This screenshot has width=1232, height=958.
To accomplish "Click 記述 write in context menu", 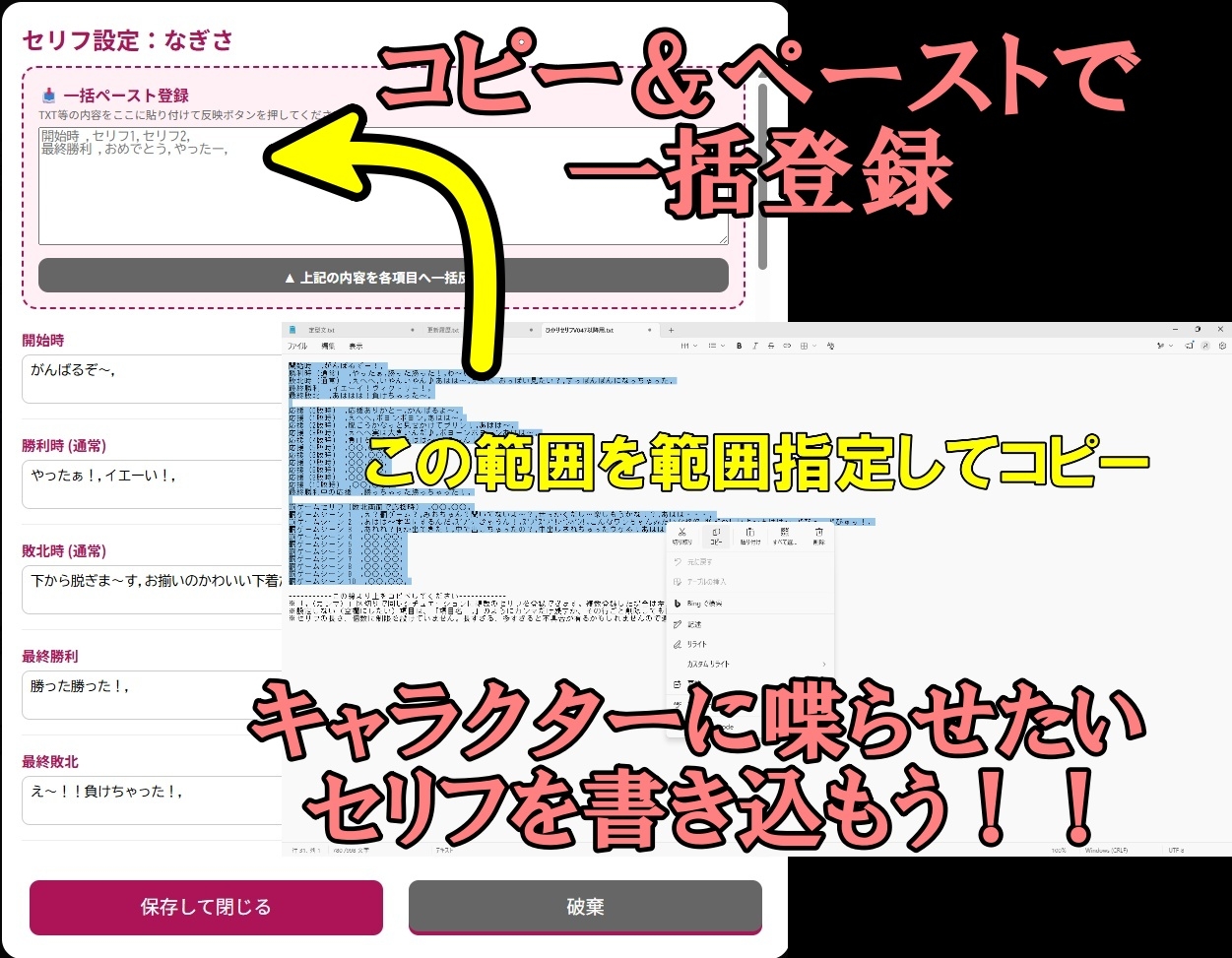I will 750,624.
